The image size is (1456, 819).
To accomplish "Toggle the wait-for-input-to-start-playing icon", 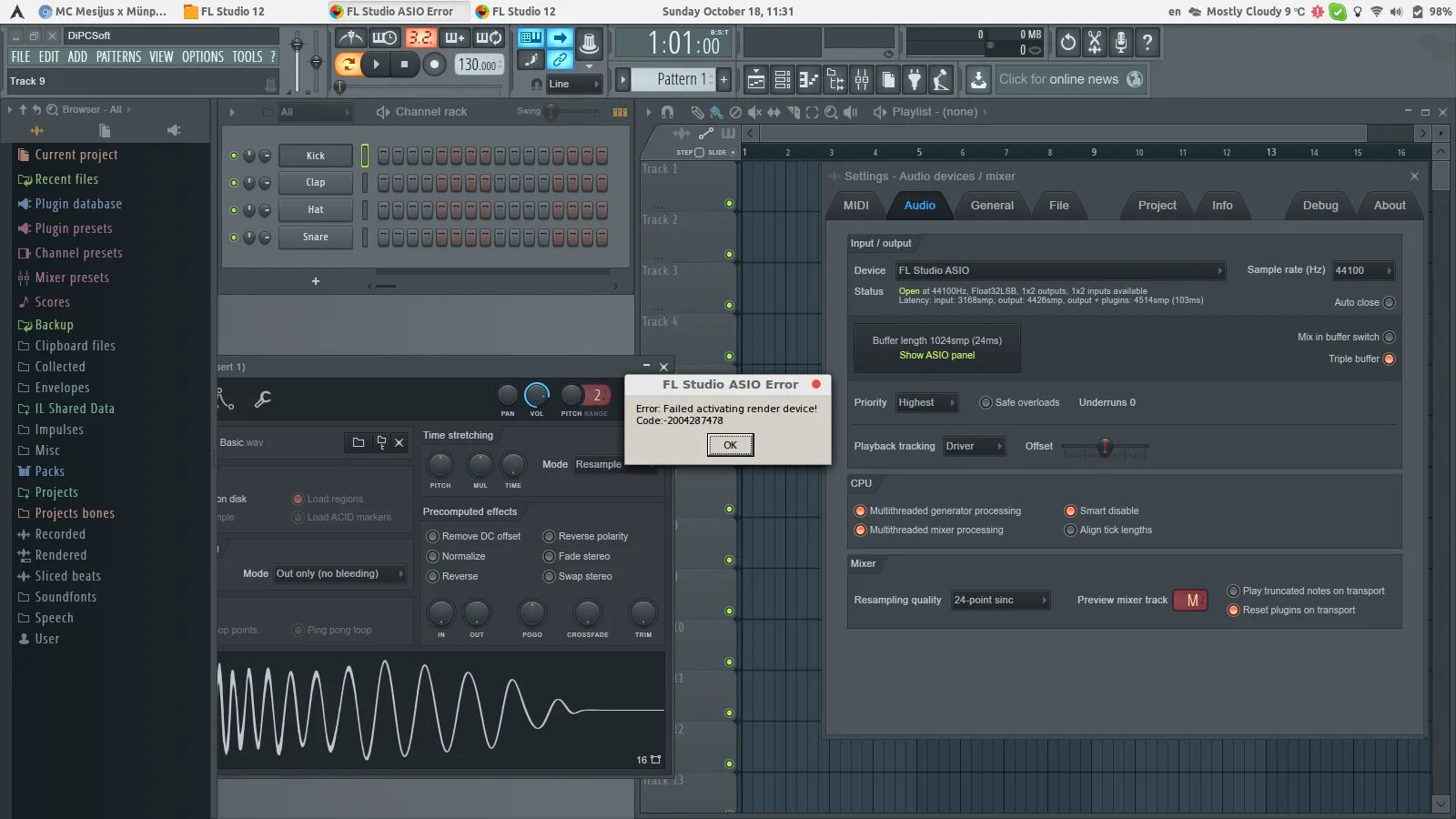I will tap(385, 38).
